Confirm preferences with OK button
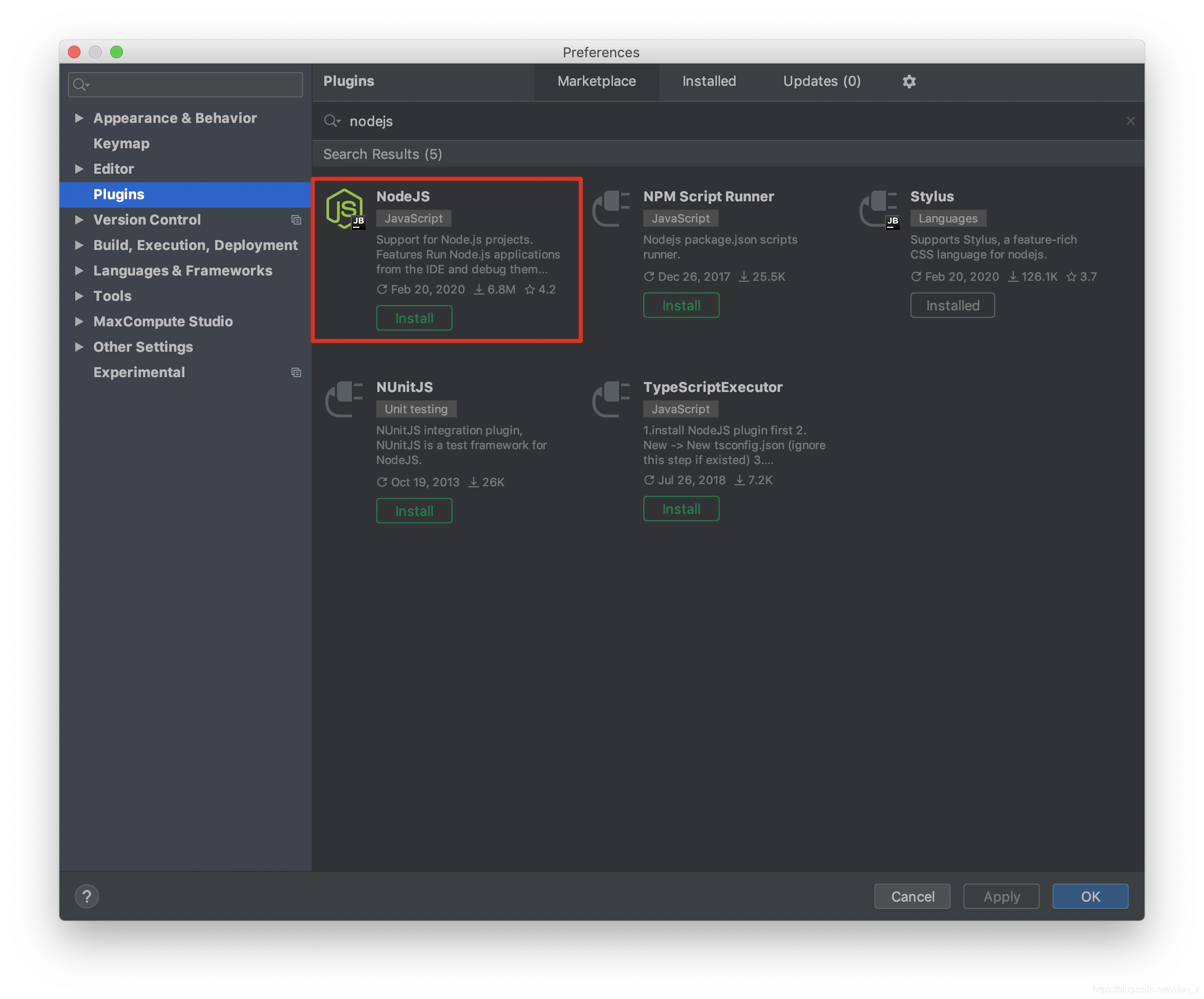This screenshot has width=1204, height=999. [1090, 896]
